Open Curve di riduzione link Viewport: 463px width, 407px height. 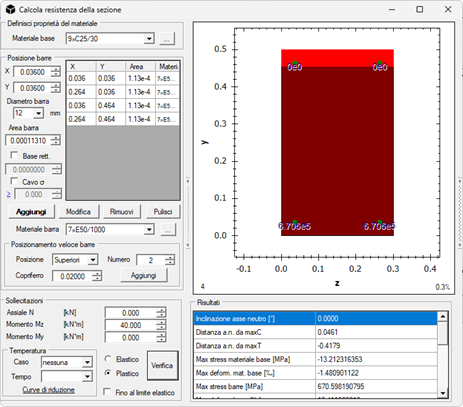click(48, 390)
